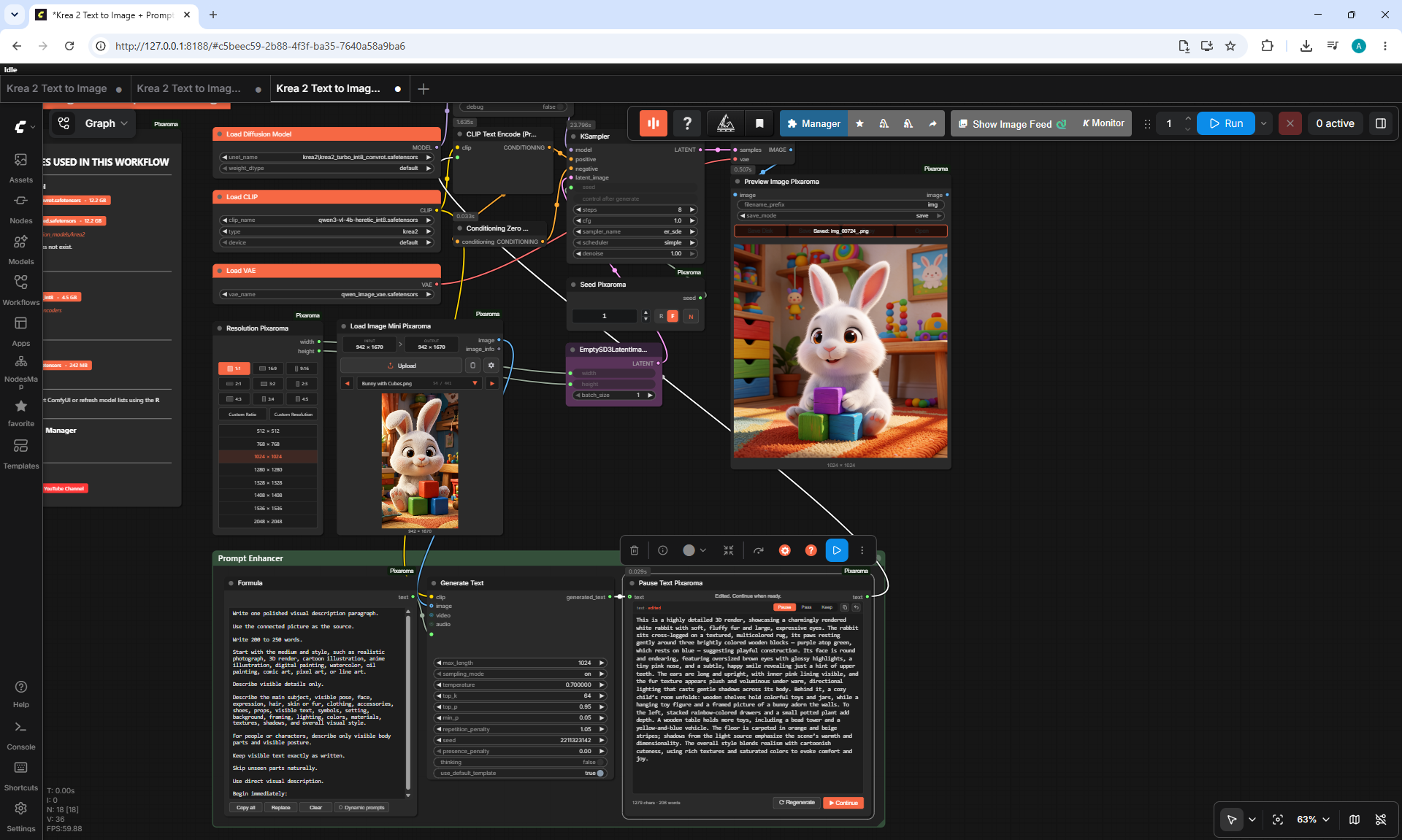The width and height of the screenshot is (1402, 840).
Task: Adjust the steps value in KSampler
Action: point(635,209)
